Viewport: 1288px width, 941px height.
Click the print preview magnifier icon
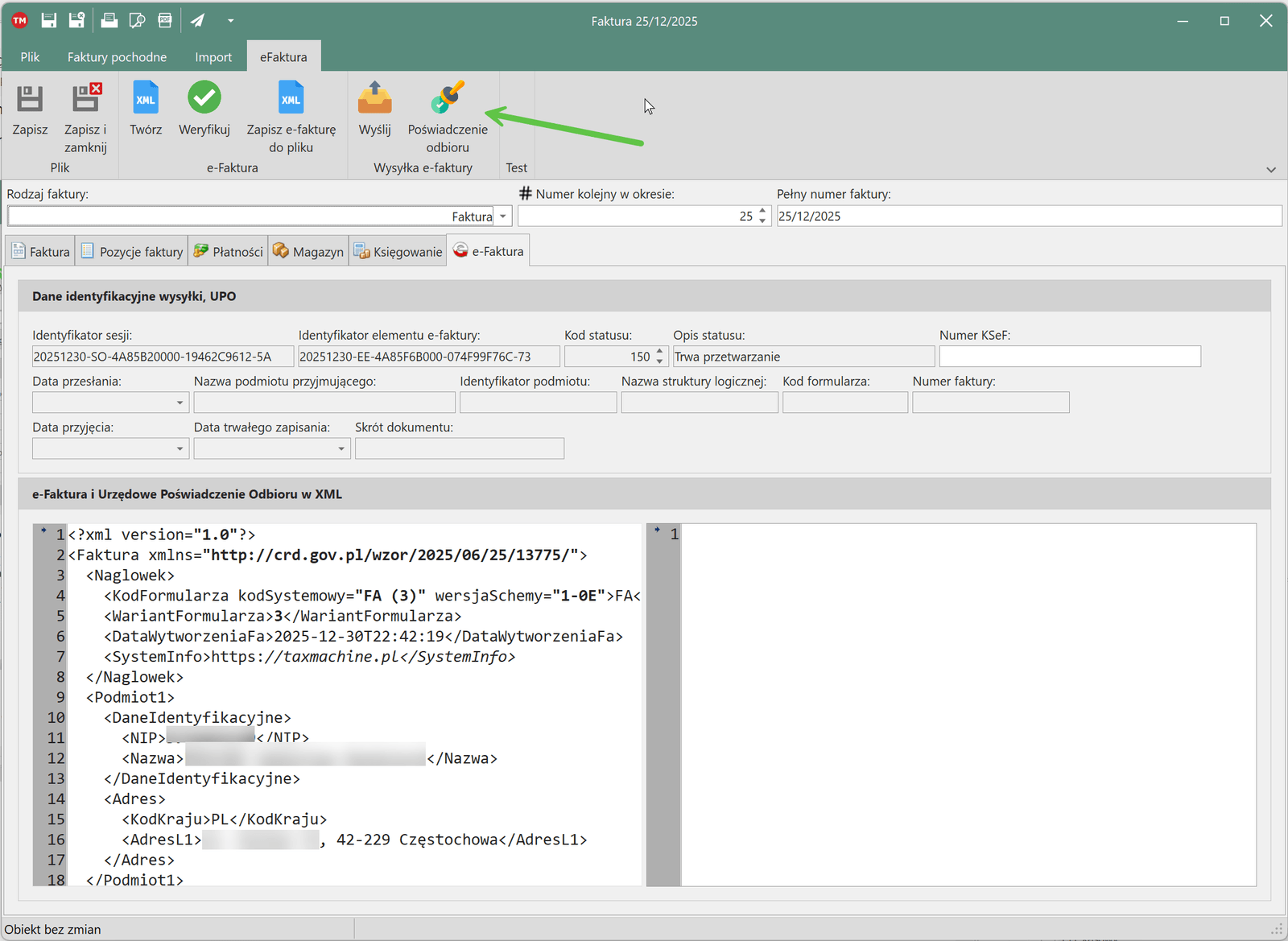[137, 21]
